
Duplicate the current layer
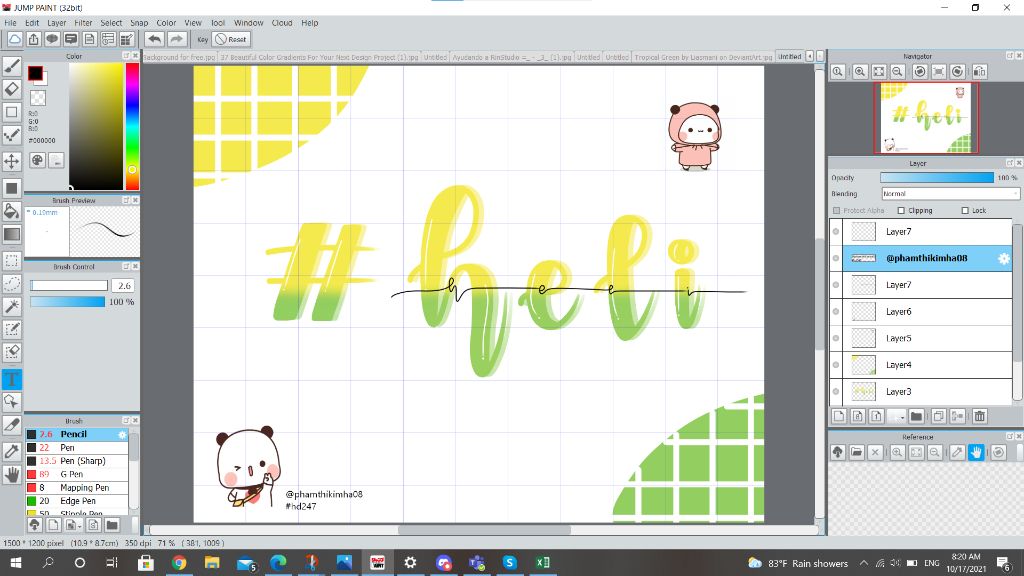pyautogui.click(x=938, y=416)
